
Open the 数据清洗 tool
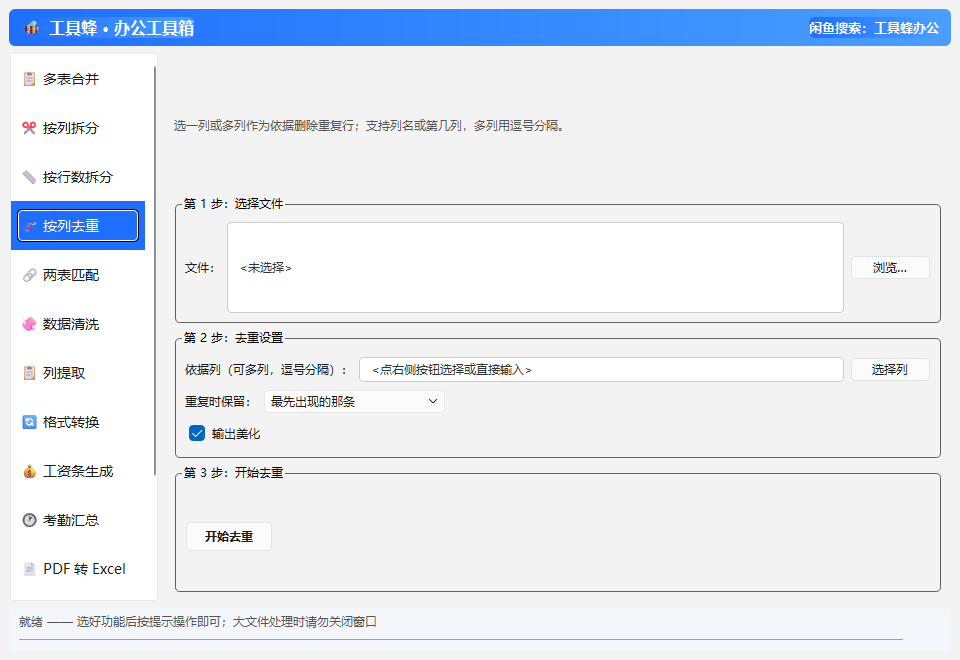click(x=78, y=324)
